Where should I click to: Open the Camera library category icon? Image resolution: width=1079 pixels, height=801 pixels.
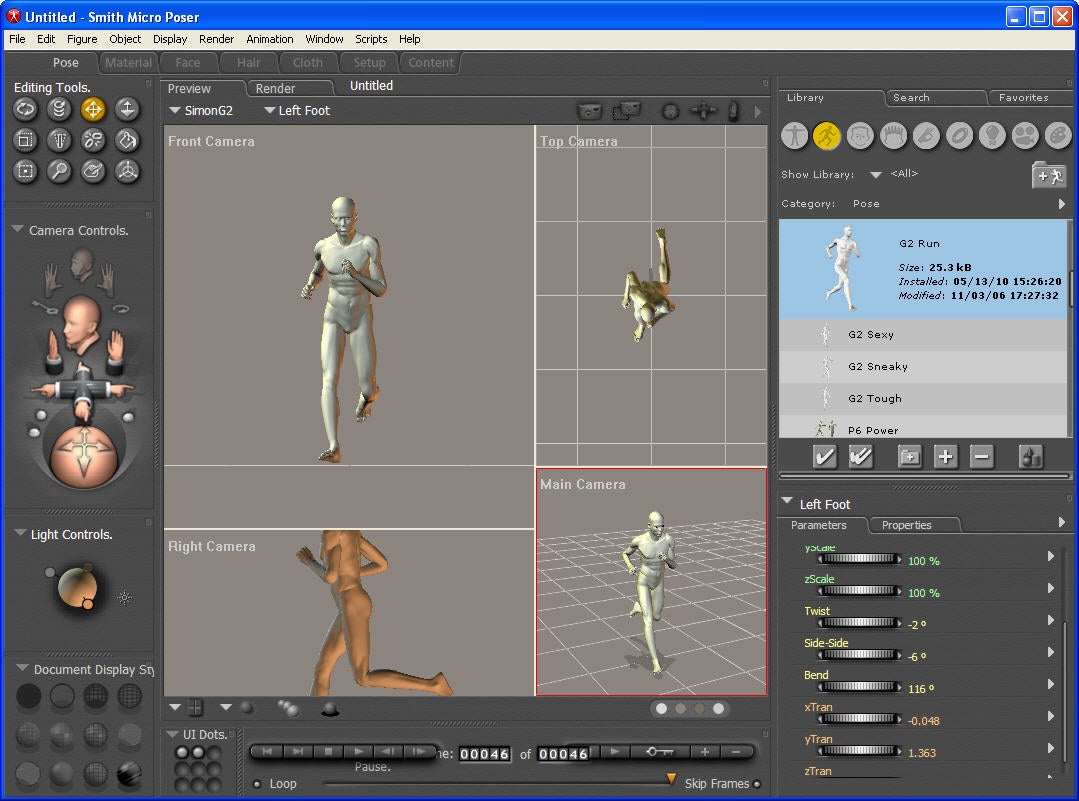pos(1024,135)
